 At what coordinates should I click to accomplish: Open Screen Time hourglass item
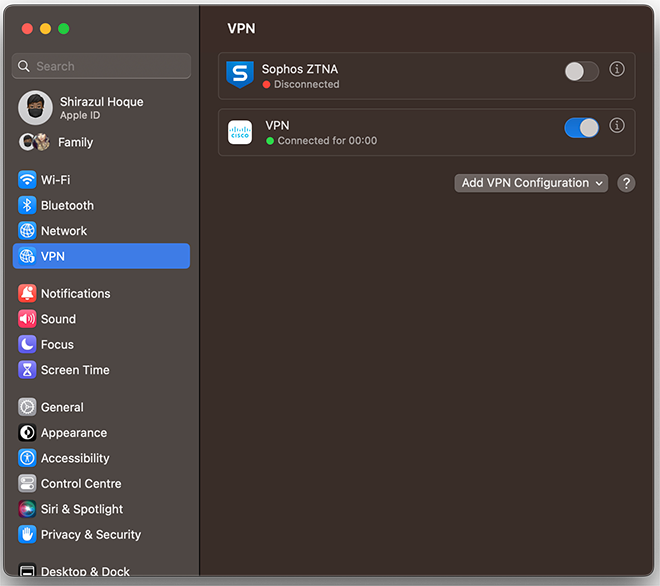pyautogui.click(x=74, y=370)
